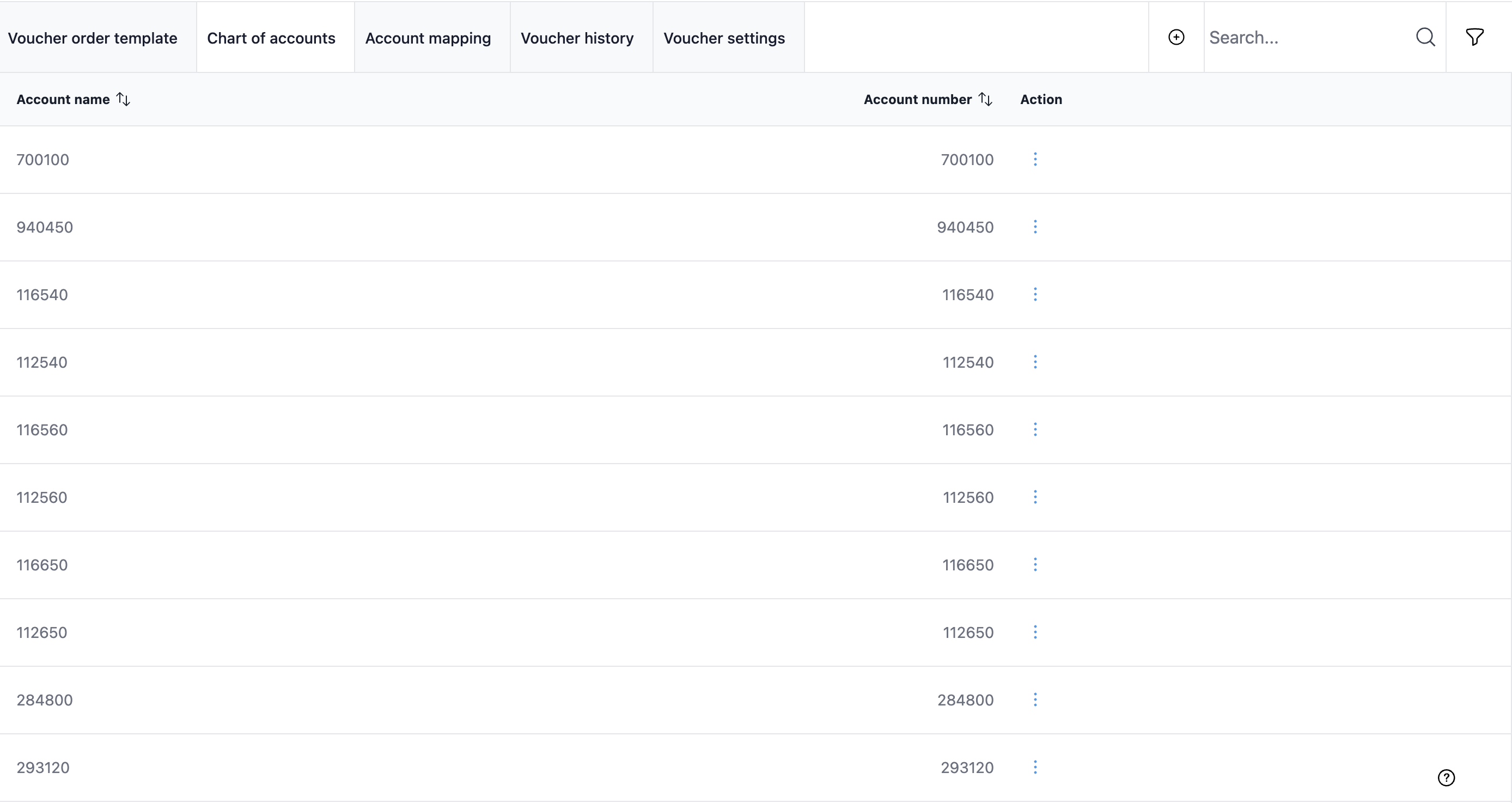This screenshot has height=803, width=1512.
Task: Select the Account mapping tab
Action: (428, 37)
